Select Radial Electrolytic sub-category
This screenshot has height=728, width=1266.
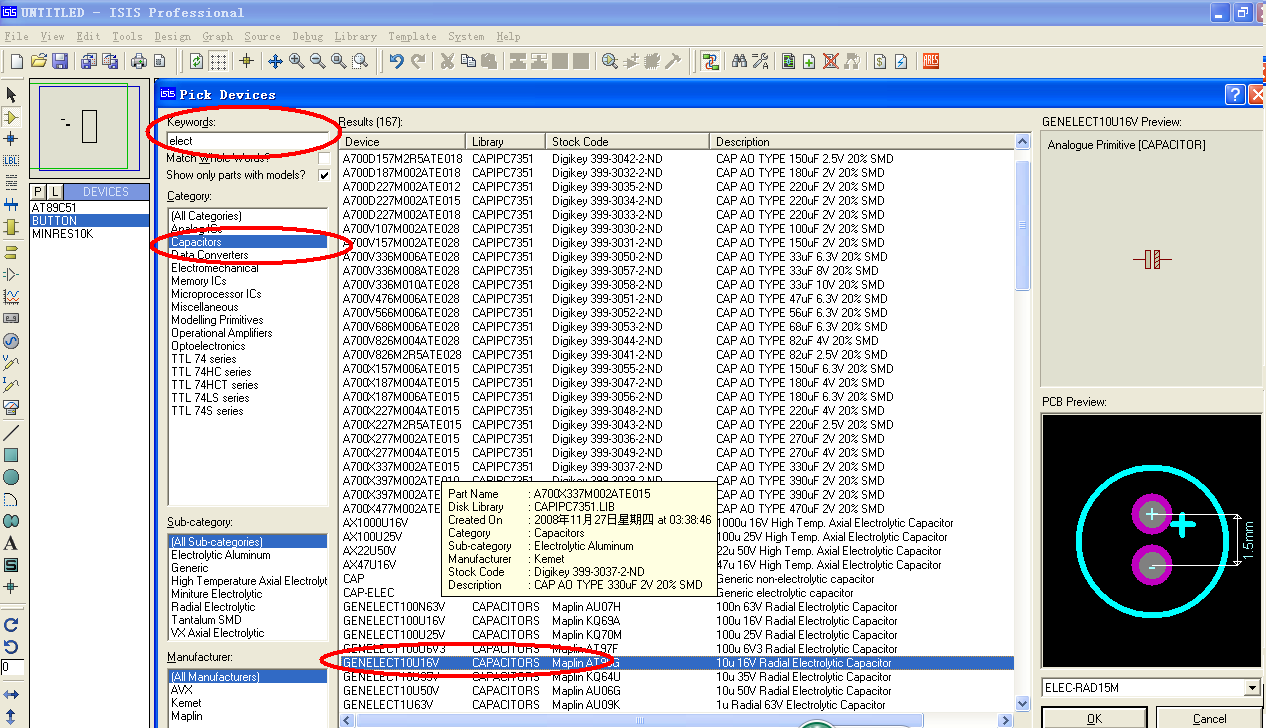tap(213, 607)
